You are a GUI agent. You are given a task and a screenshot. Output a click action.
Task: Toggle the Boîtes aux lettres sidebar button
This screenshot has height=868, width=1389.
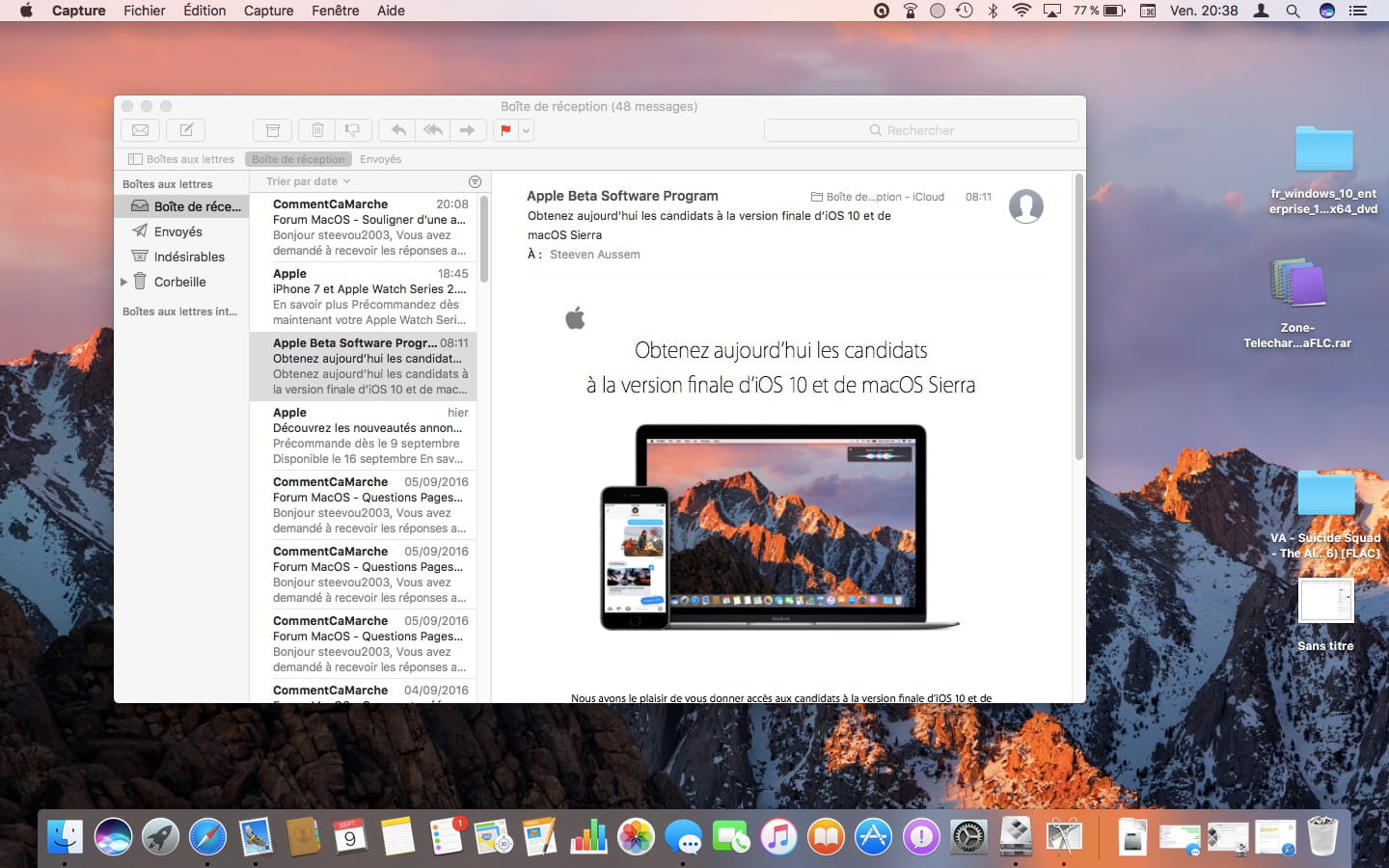[x=182, y=159]
